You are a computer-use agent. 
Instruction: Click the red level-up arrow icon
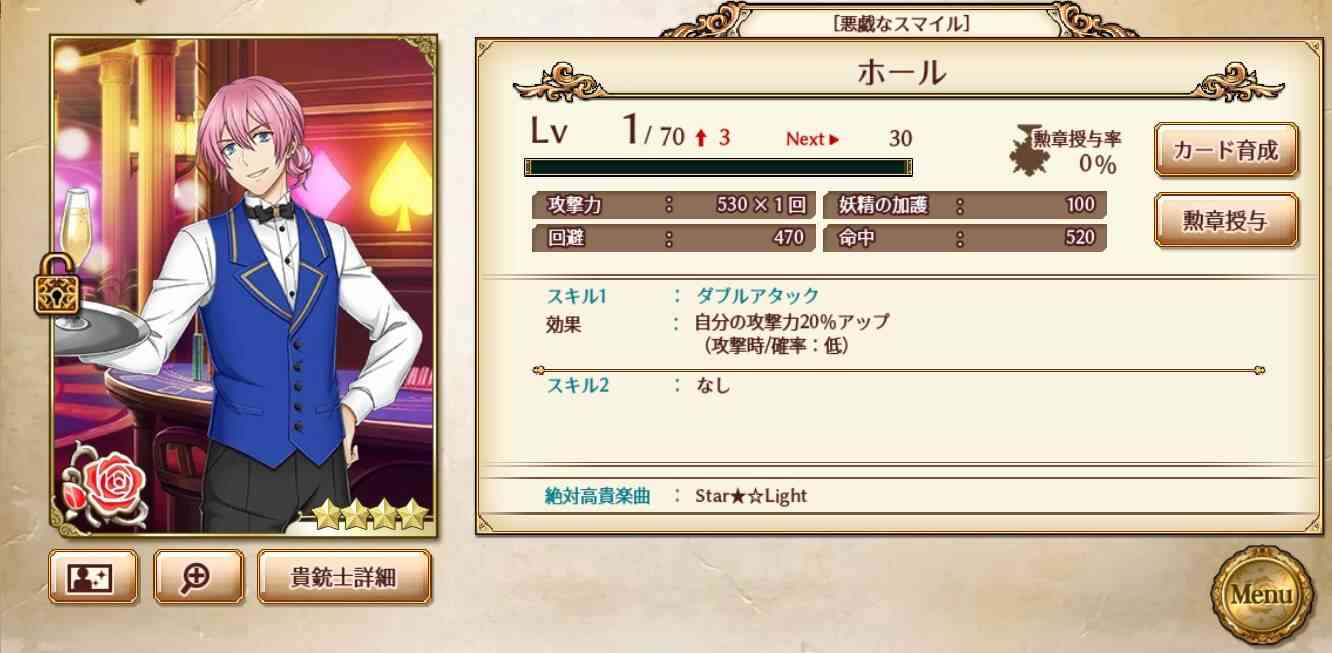(x=701, y=139)
